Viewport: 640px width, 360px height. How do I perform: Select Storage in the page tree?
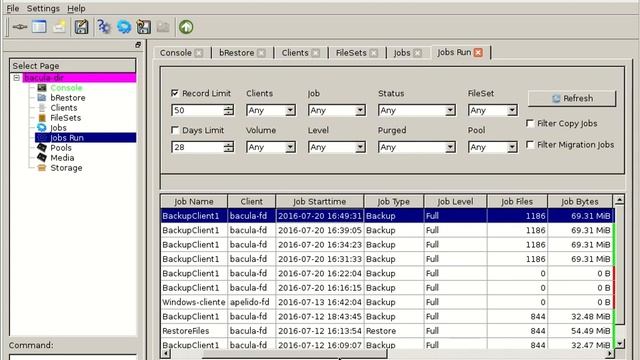point(66,168)
